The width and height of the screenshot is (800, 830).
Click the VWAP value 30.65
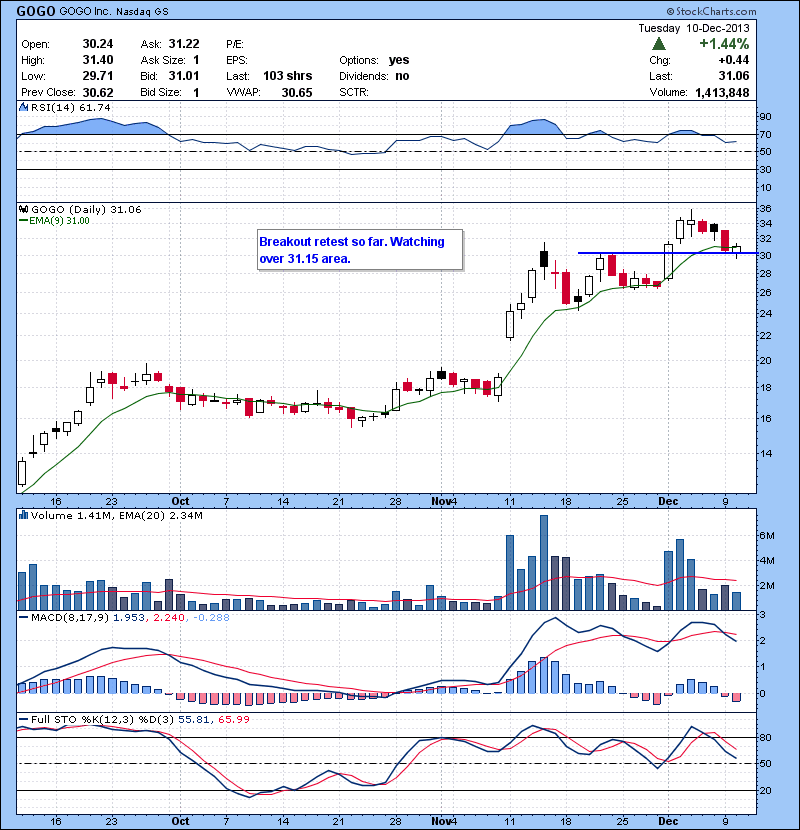(296, 93)
